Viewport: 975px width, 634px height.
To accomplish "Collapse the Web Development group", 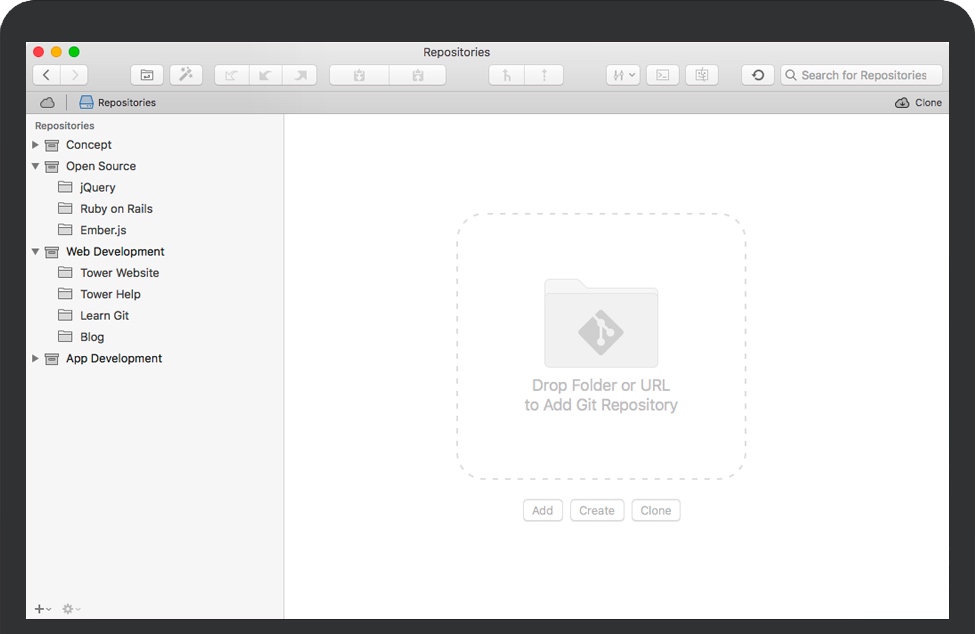I will 36,252.
